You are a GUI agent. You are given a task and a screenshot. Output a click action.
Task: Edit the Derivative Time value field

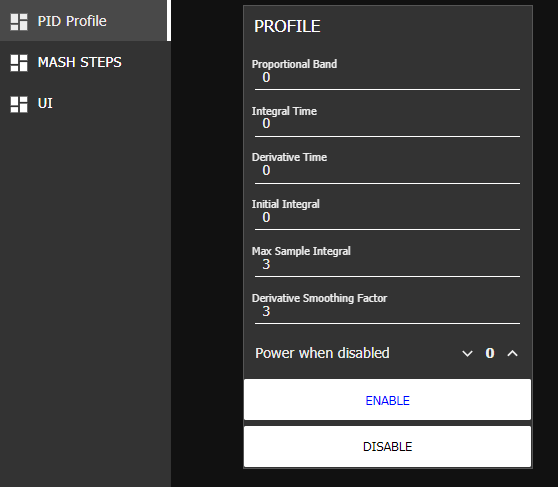pos(387,171)
